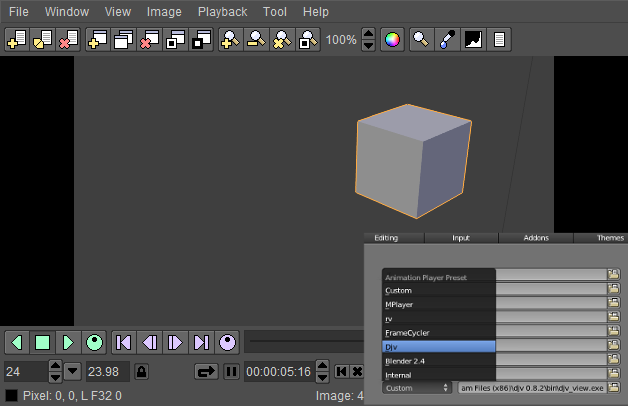The image size is (628, 406).
Task: Jump to the last frame
Action: point(201,342)
